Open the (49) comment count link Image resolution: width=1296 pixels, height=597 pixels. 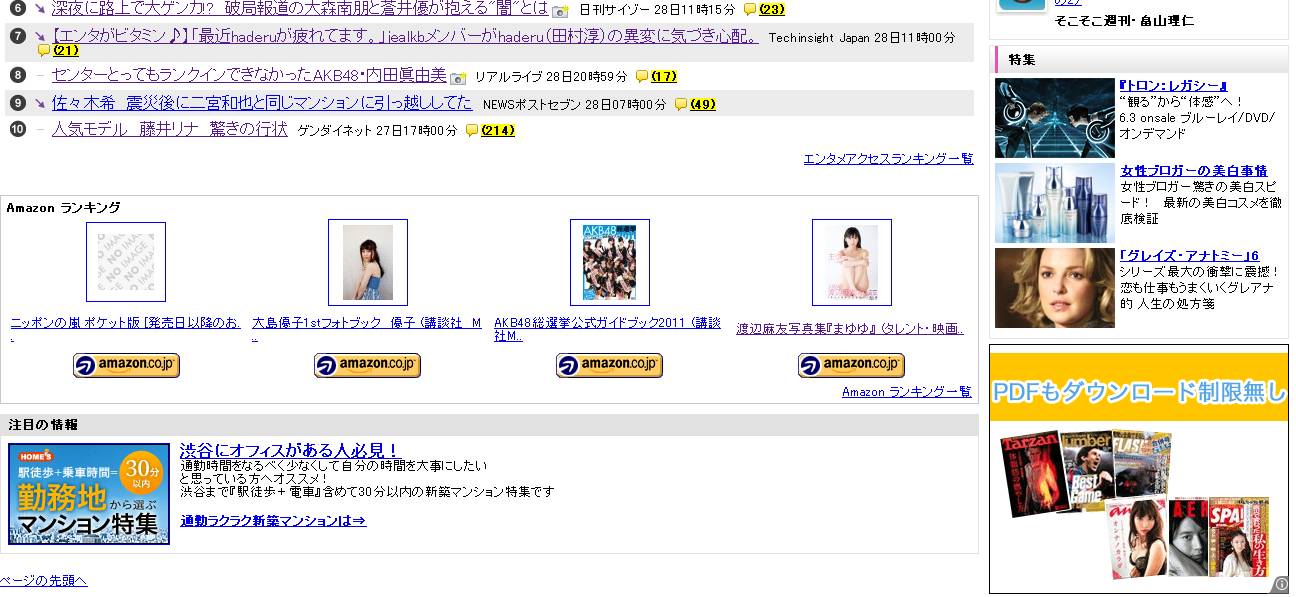pyautogui.click(x=703, y=104)
